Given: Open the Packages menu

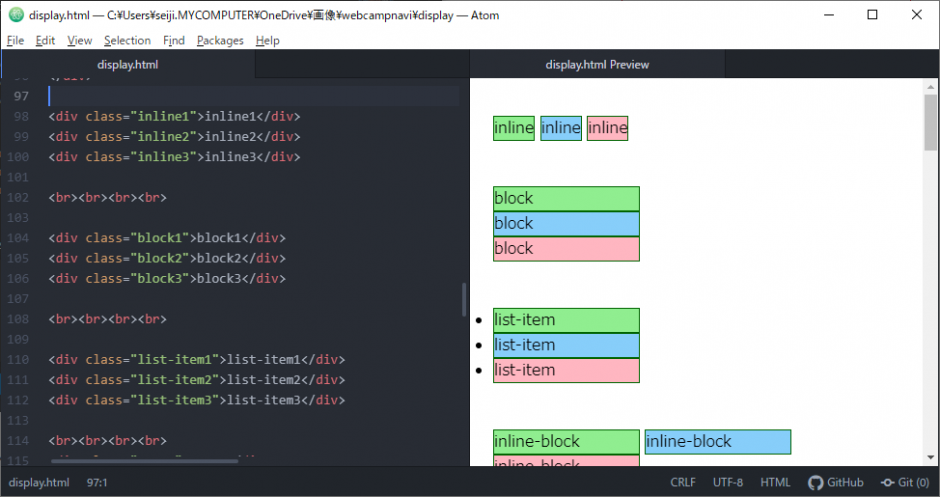Looking at the screenshot, I should coord(220,40).
